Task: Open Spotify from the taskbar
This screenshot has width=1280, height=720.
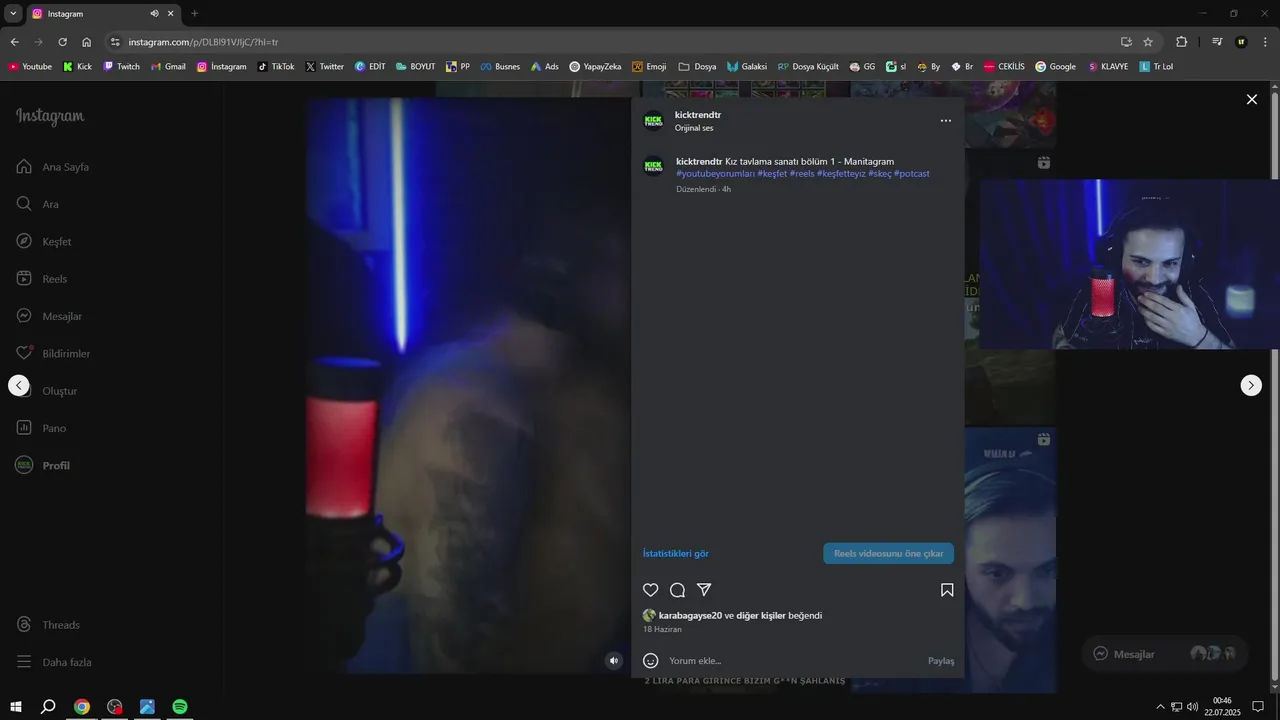Action: [180, 707]
